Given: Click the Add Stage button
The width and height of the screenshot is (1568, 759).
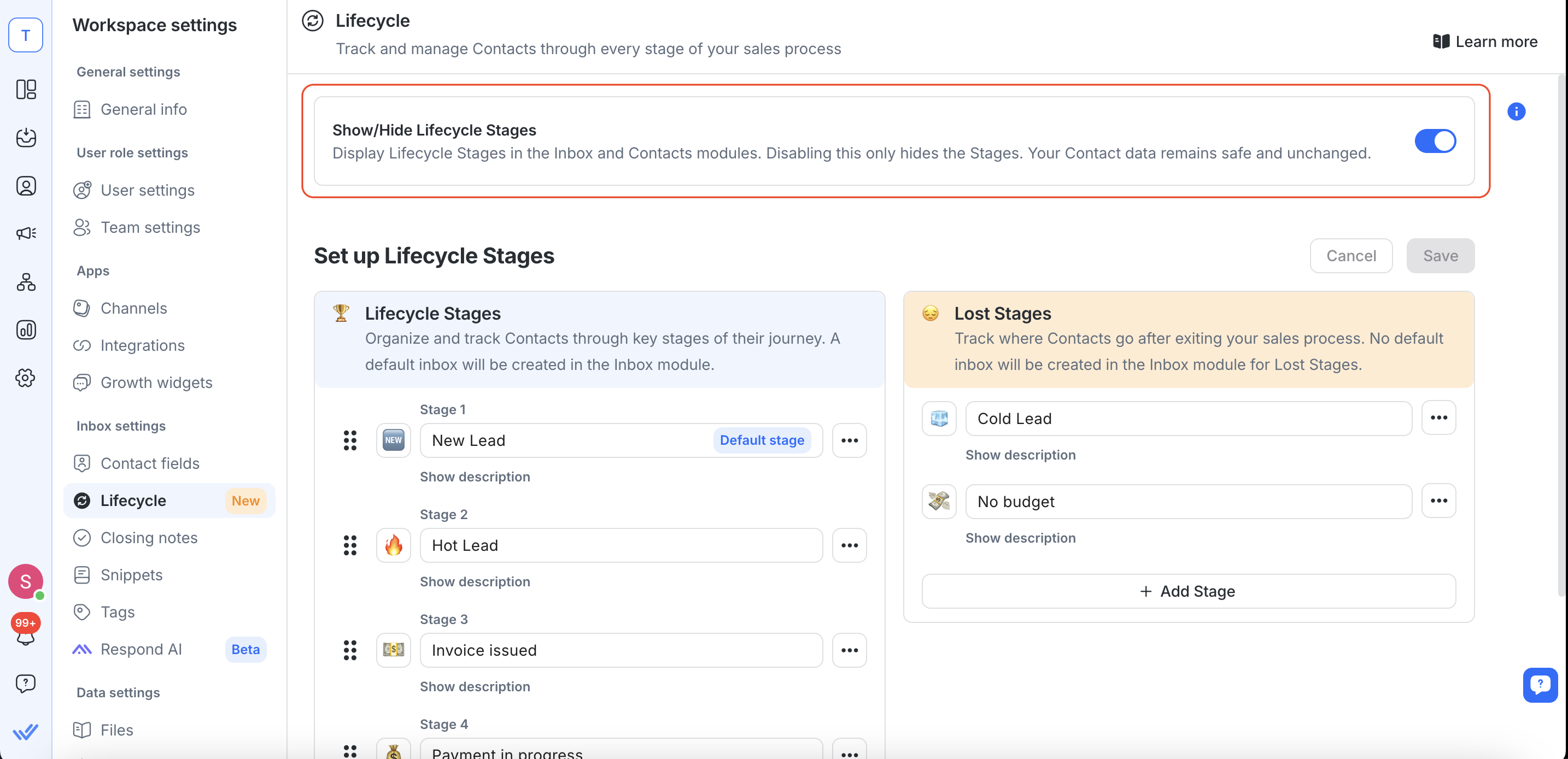Looking at the screenshot, I should pyautogui.click(x=1186, y=591).
